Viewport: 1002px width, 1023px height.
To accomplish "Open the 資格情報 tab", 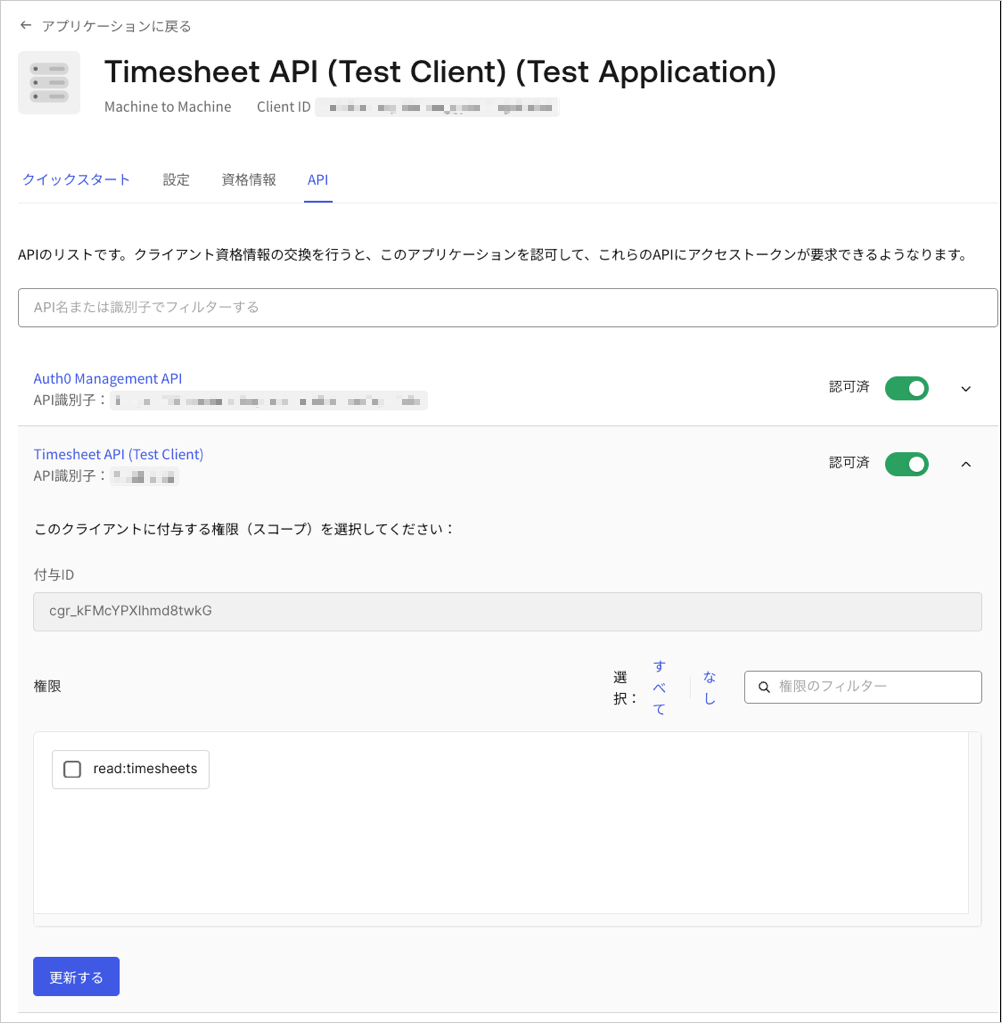I will point(249,179).
